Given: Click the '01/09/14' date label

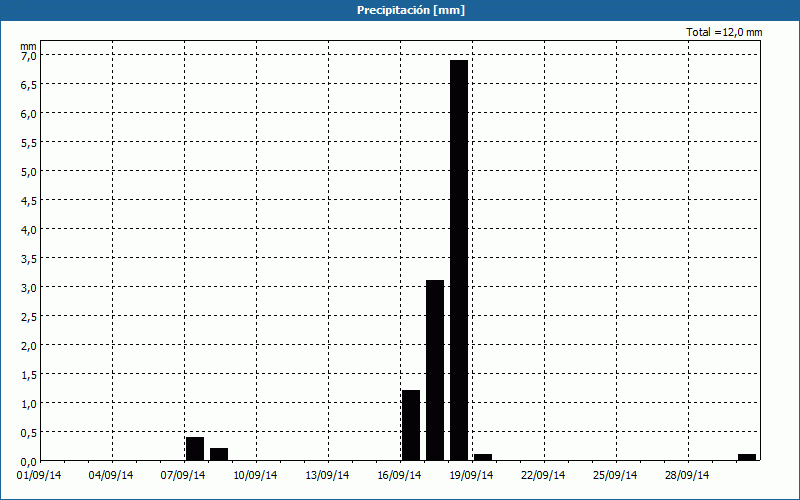Looking at the screenshot, I should pos(39,475).
